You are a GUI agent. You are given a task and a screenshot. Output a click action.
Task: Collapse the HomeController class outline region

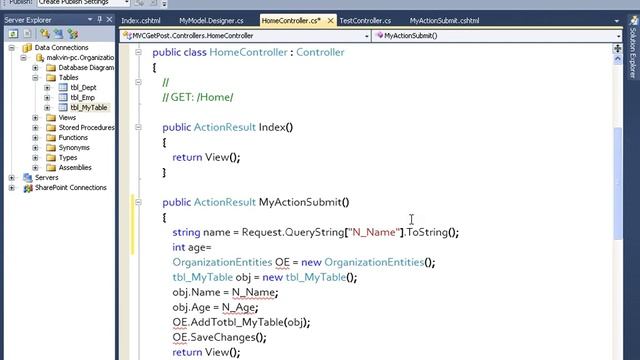[x=138, y=52]
